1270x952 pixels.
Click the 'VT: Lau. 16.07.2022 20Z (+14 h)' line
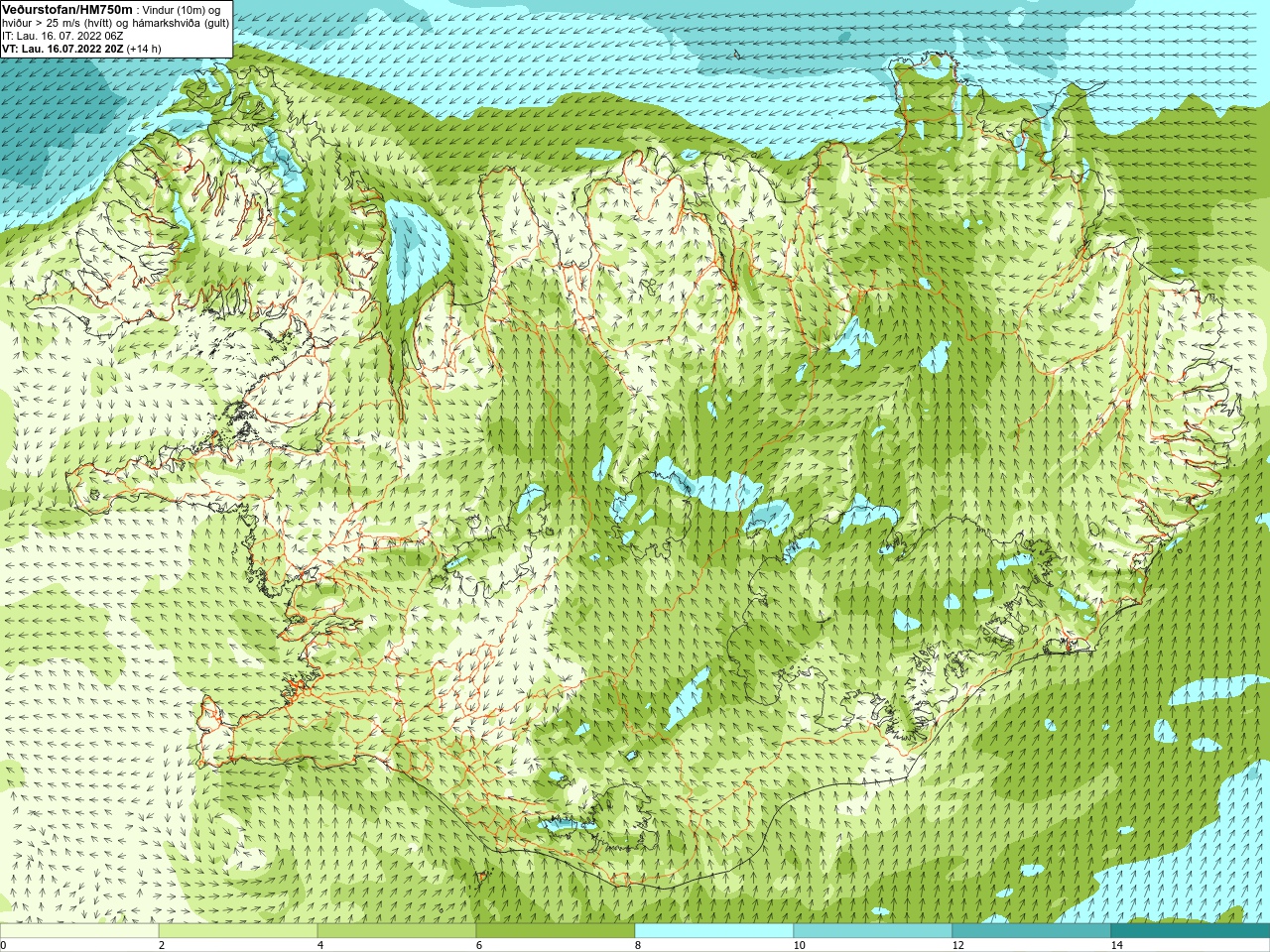point(81,49)
